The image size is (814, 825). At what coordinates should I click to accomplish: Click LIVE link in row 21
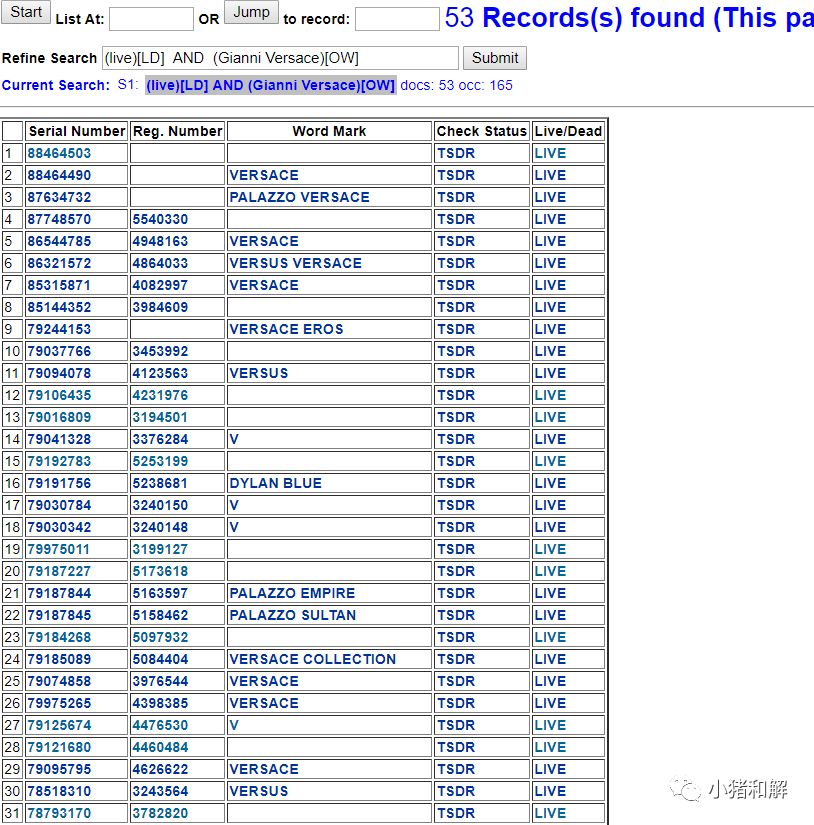tap(550, 593)
